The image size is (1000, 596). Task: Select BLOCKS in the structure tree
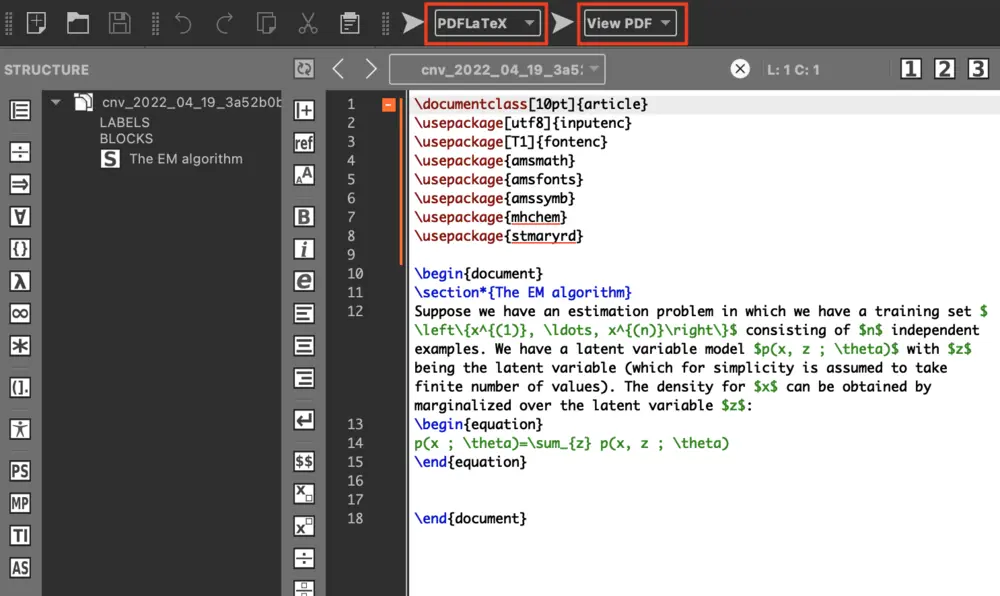(x=126, y=139)
